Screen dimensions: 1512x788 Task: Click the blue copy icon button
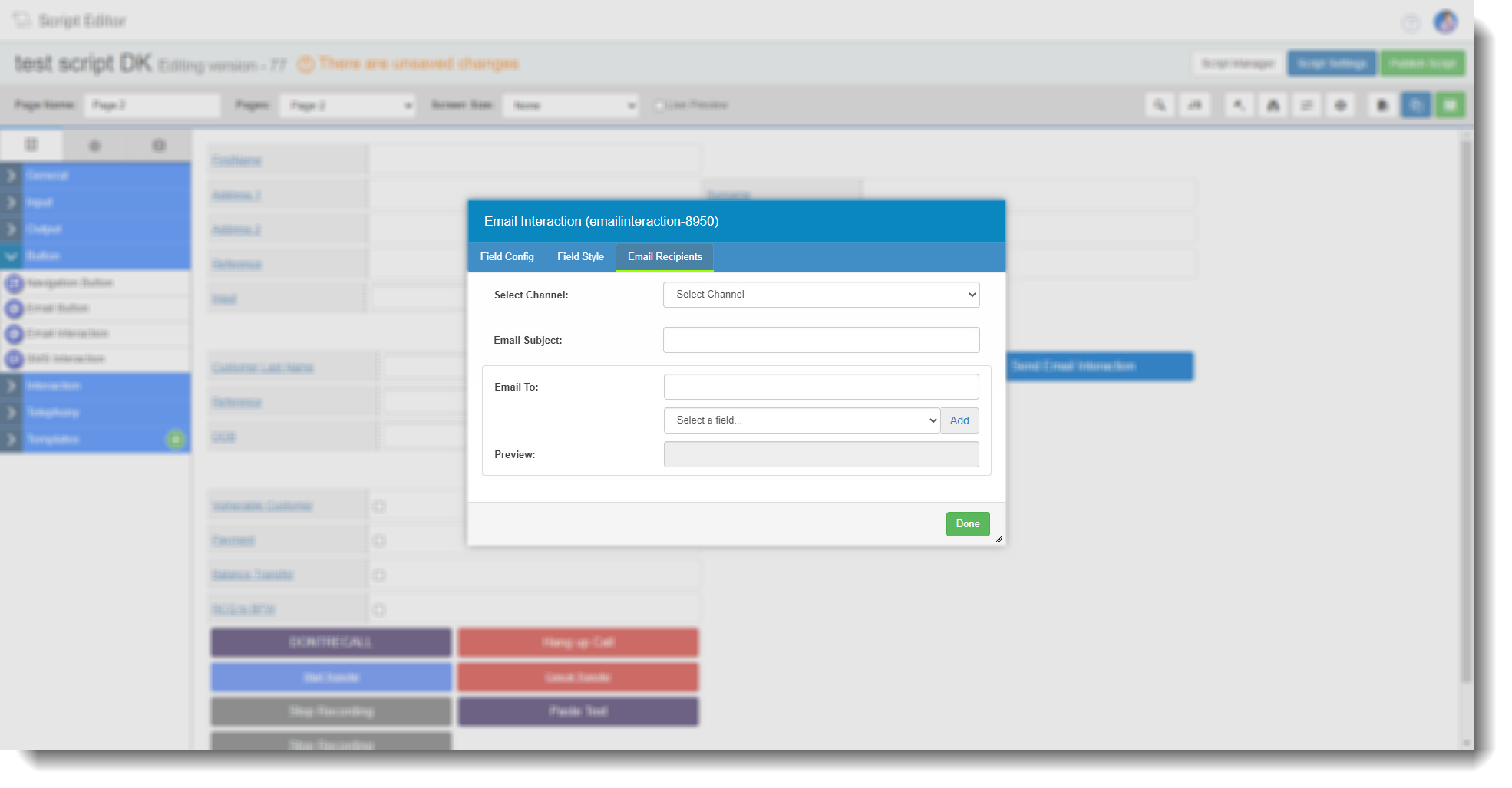1416,105
